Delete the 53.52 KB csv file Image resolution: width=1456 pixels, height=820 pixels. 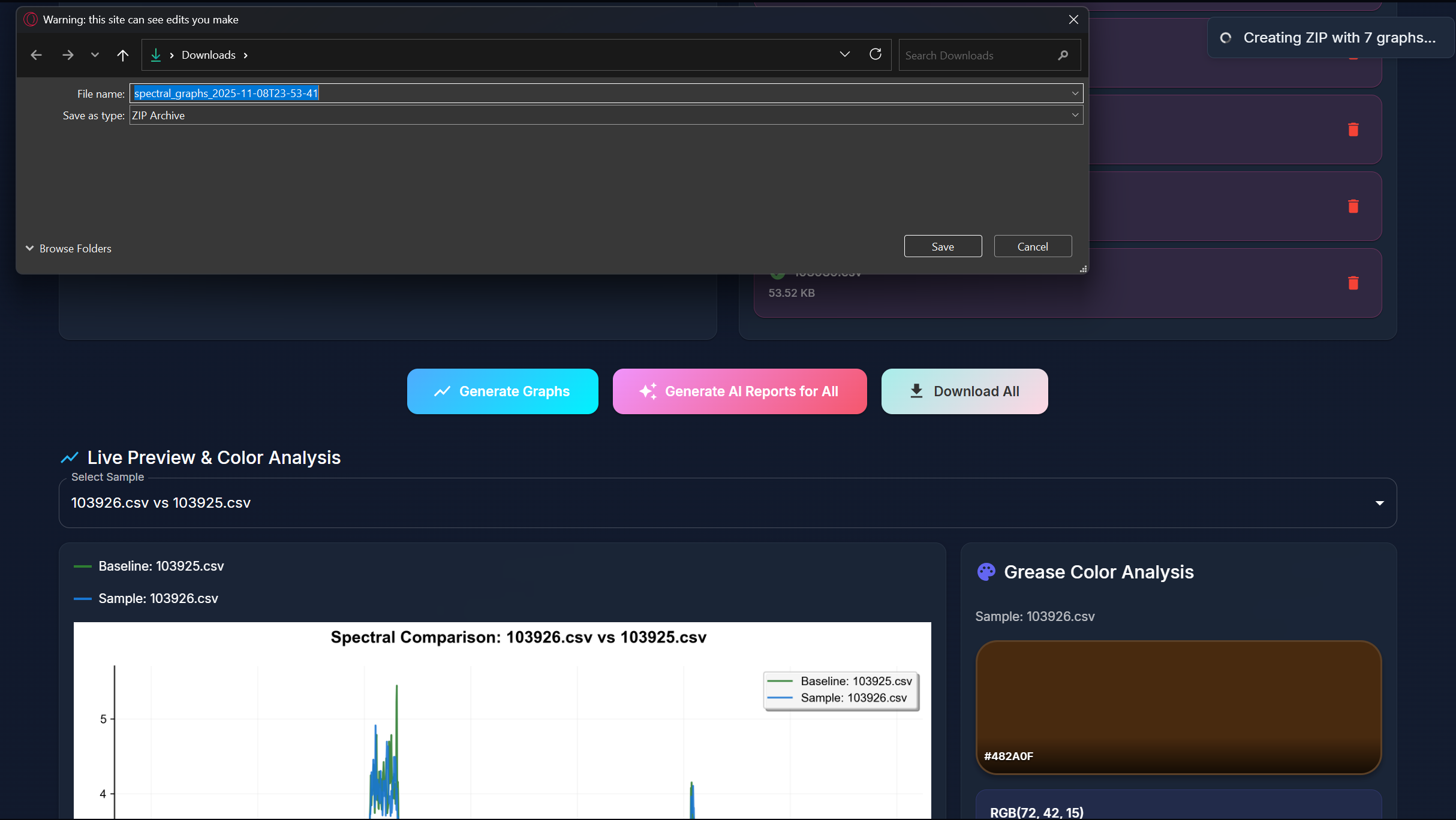click(1353, 283)
